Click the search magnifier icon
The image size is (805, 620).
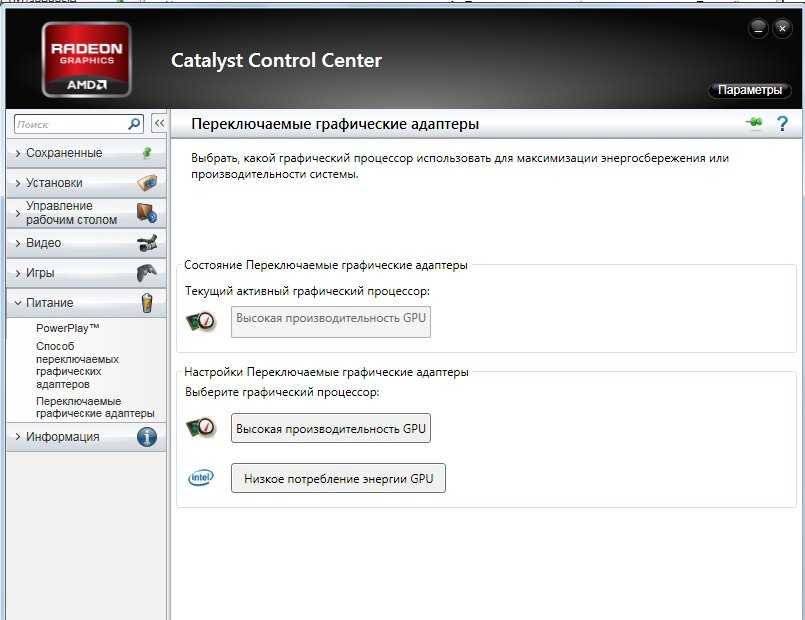[x=135, y=124]
